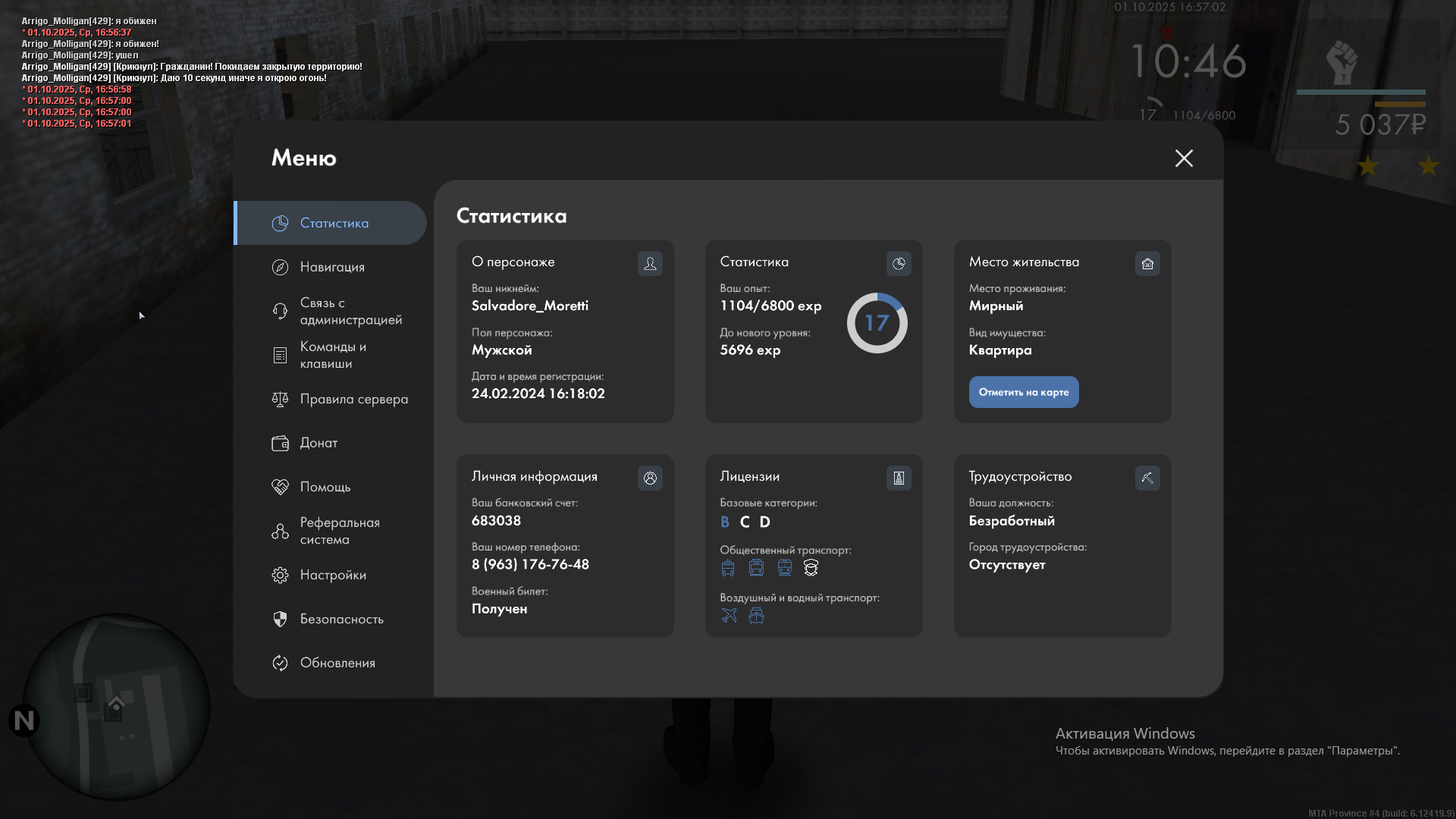This screenshot has width=1456, height=819.
Task: Select Донат in the sidebar
Action: (318, 443)
